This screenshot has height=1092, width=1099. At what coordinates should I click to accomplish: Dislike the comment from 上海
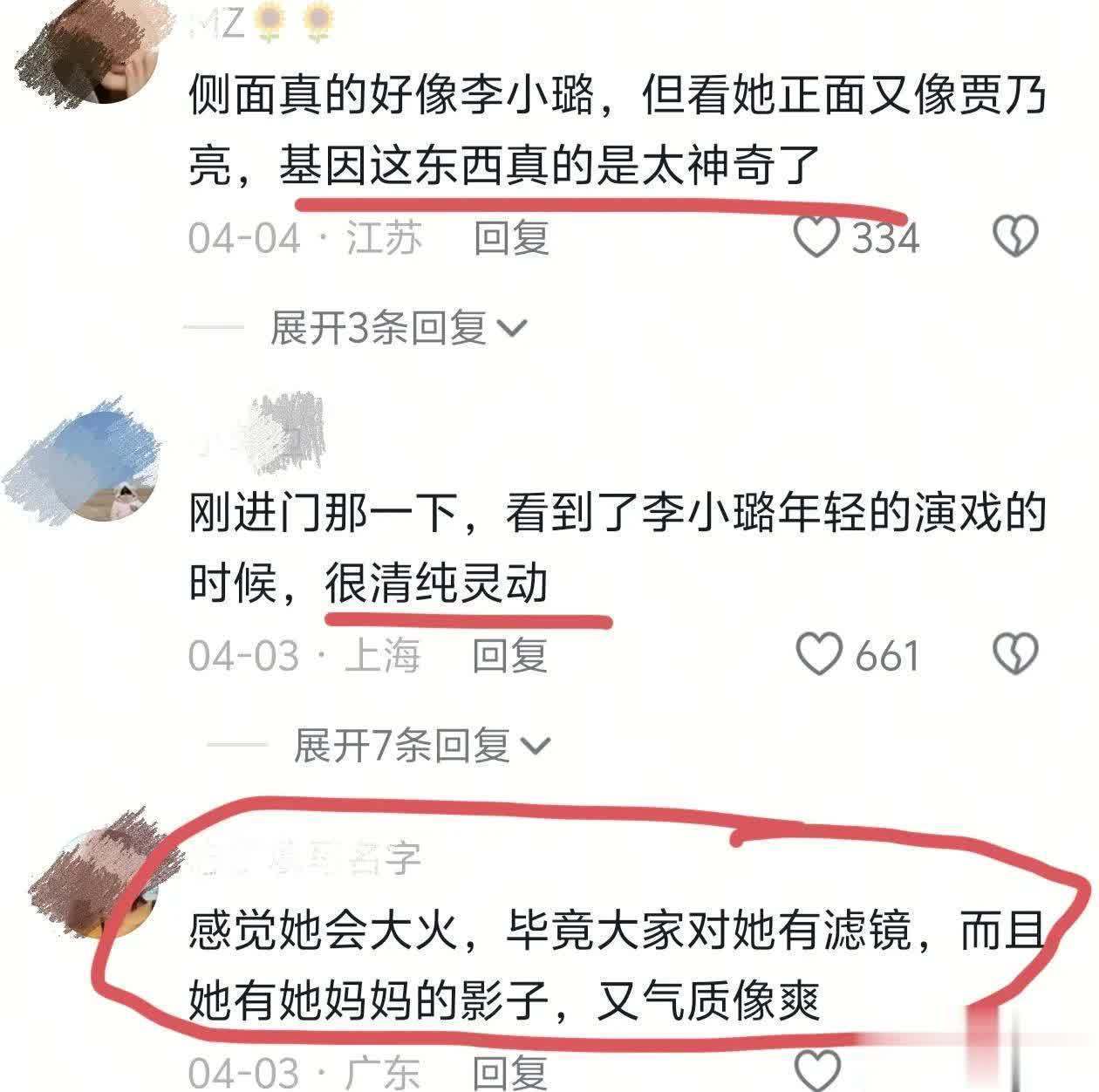(x=1016, y=654)
